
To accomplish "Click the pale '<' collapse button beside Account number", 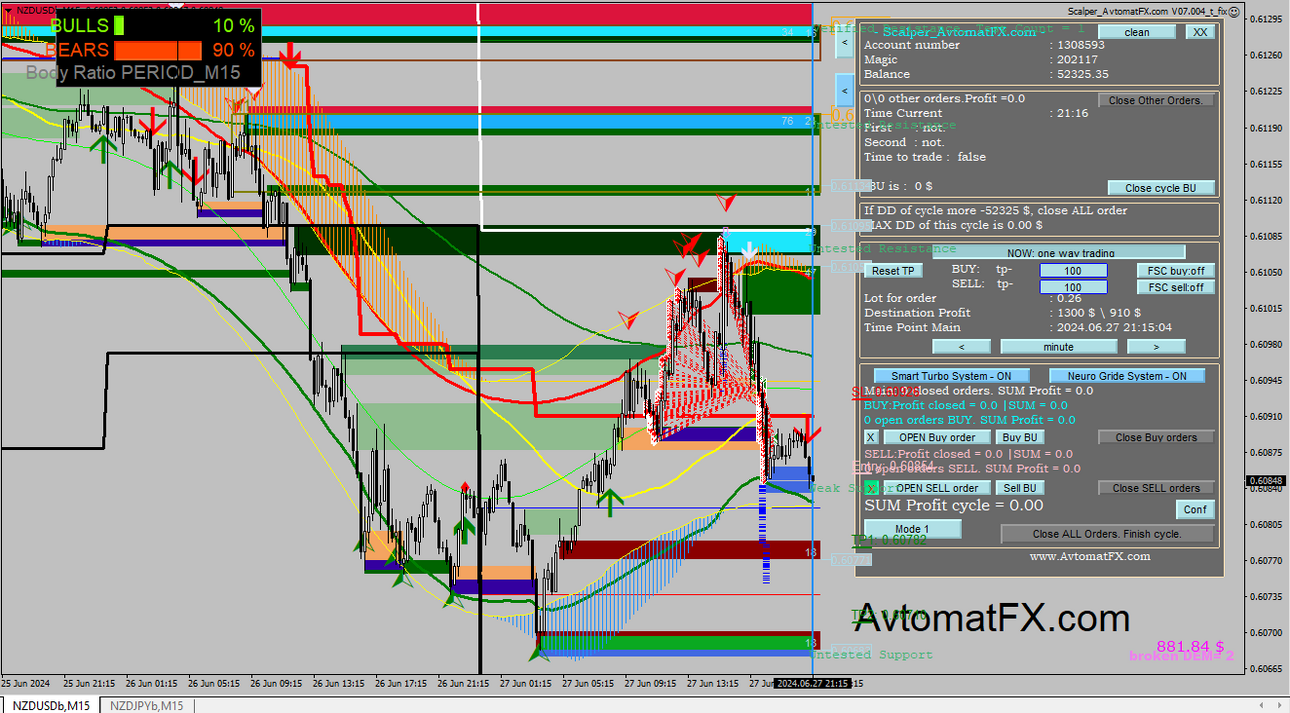I will tap(844, 43).
